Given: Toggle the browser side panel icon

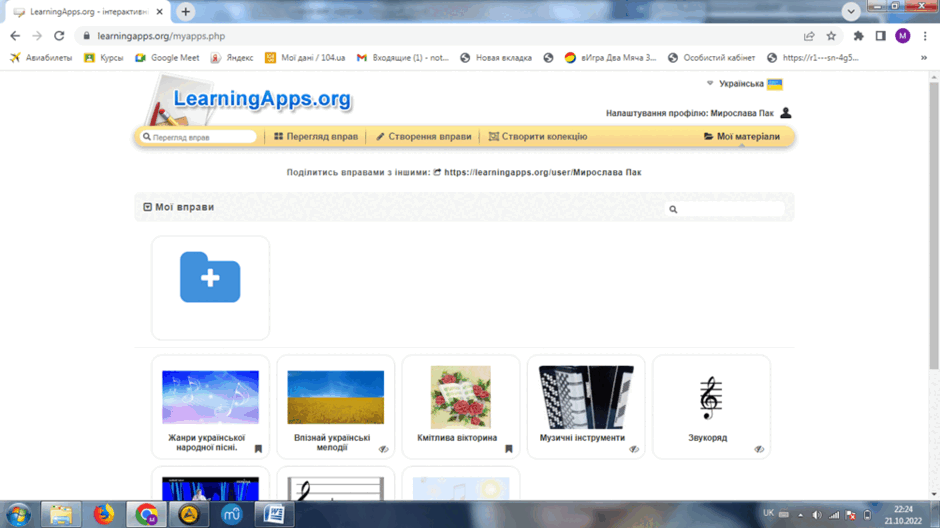Looking at the screenshot, I should (x=880, y=36).
